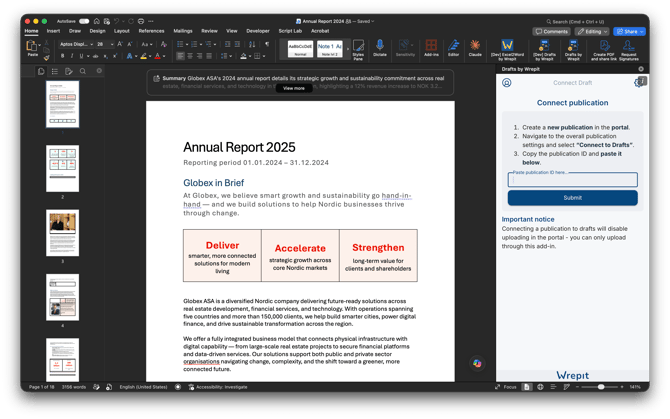Open the Claude add-in

pos(475,48)
